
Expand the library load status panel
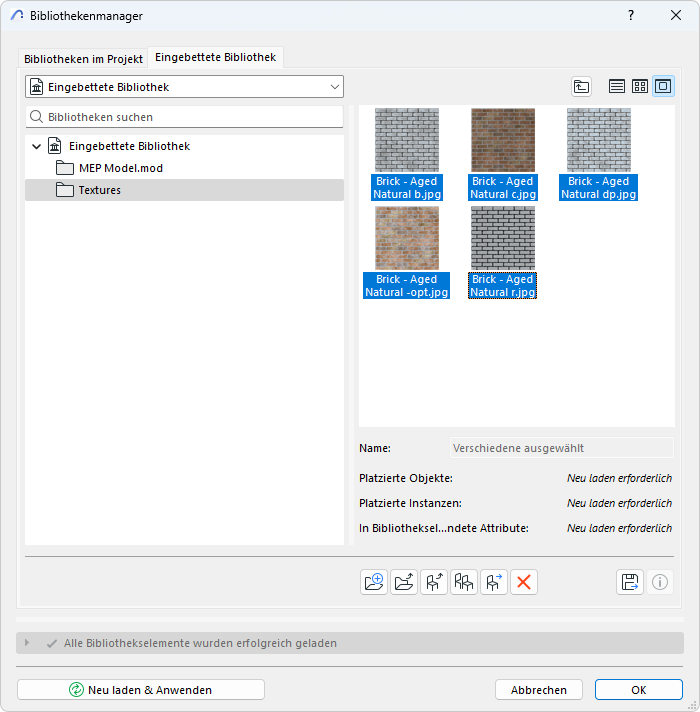27,643
